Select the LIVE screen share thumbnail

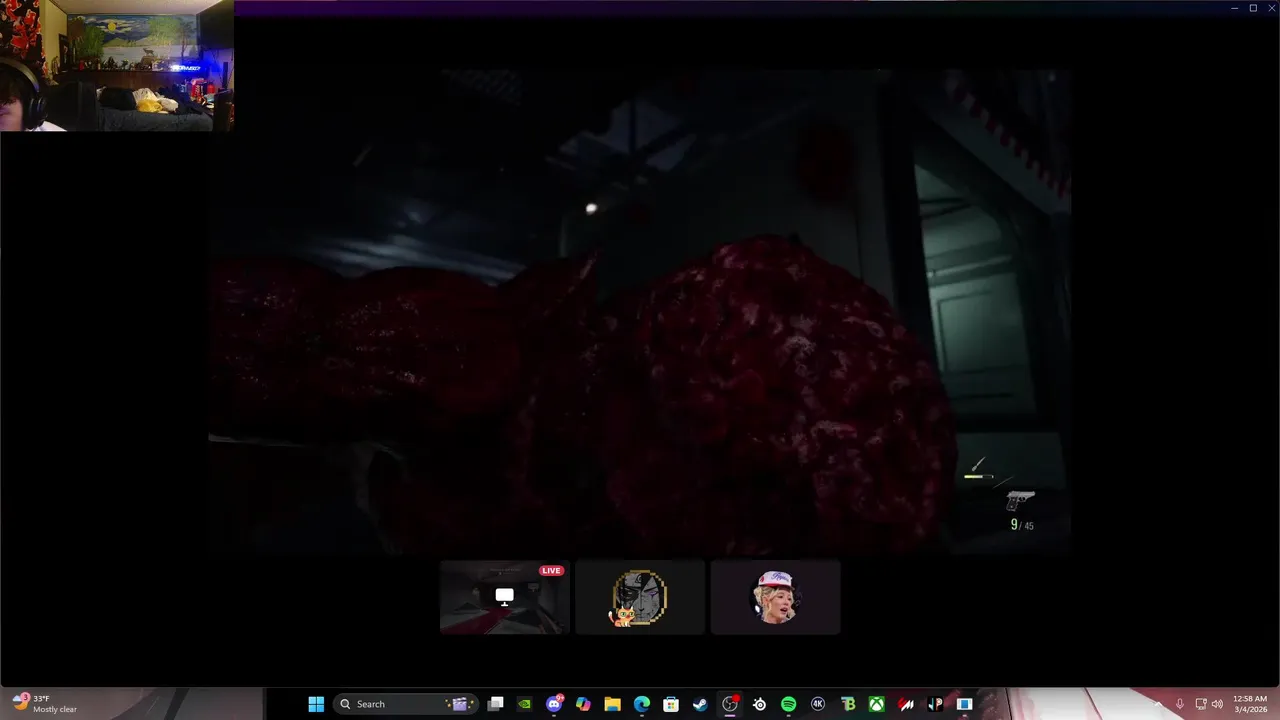pyautogui.click(x=505, y=597)
